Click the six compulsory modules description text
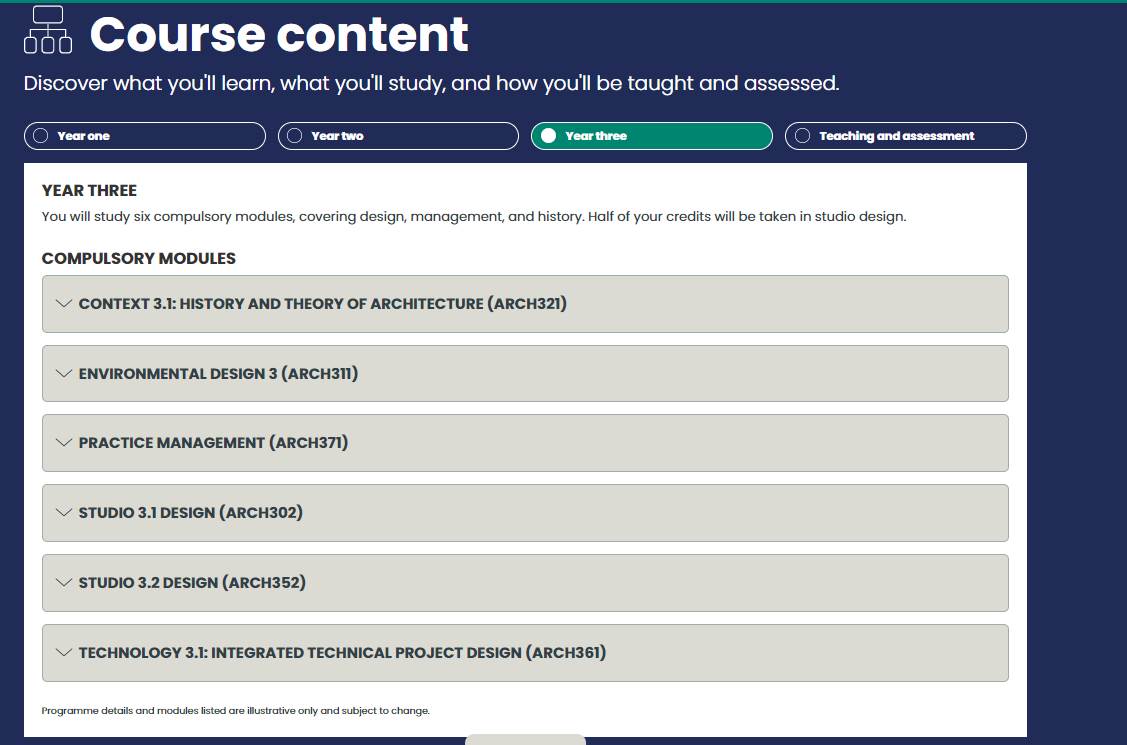Screen dimensions: 1127x745 click(474, 216)
